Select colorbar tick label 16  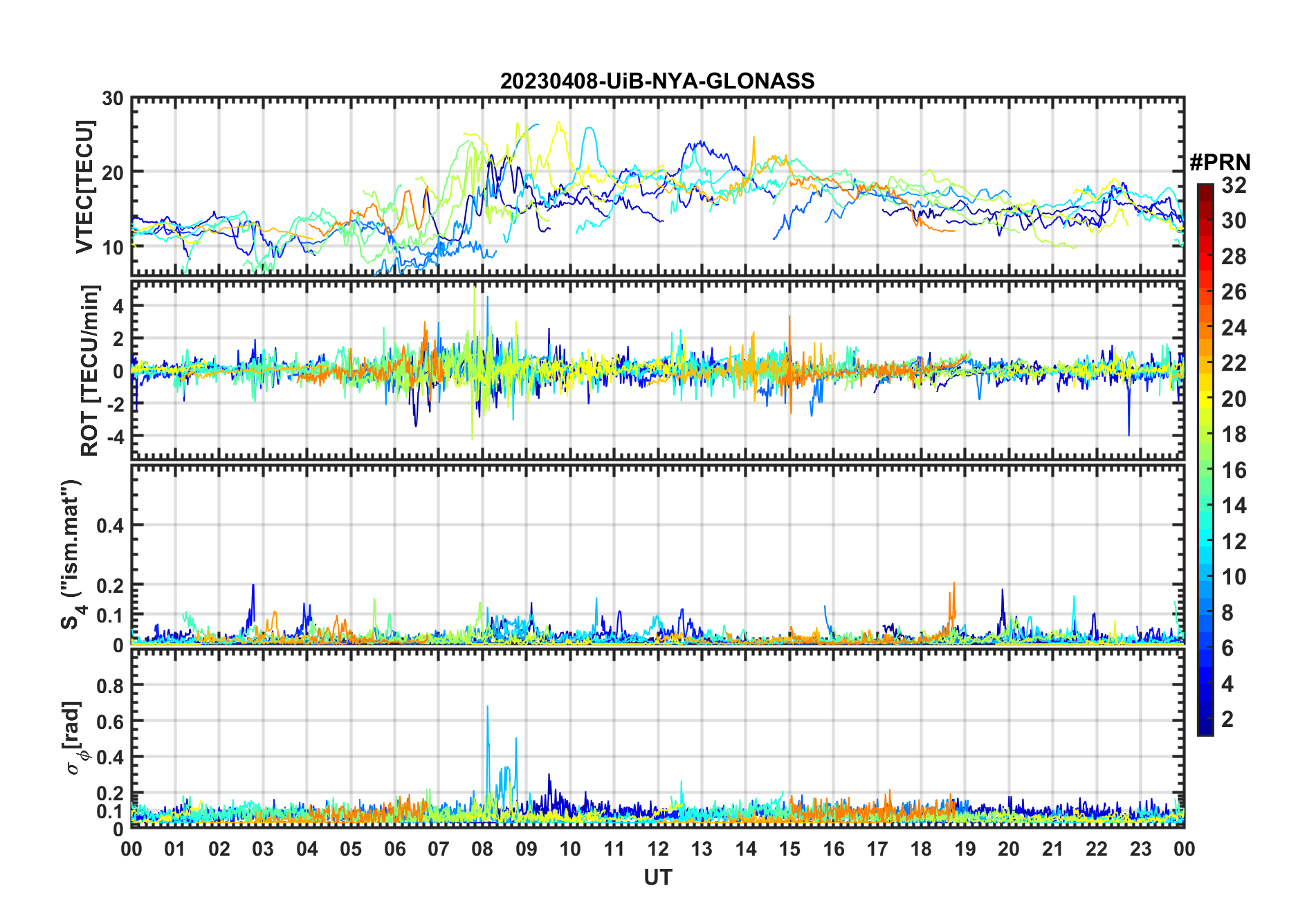[1234, 470]
